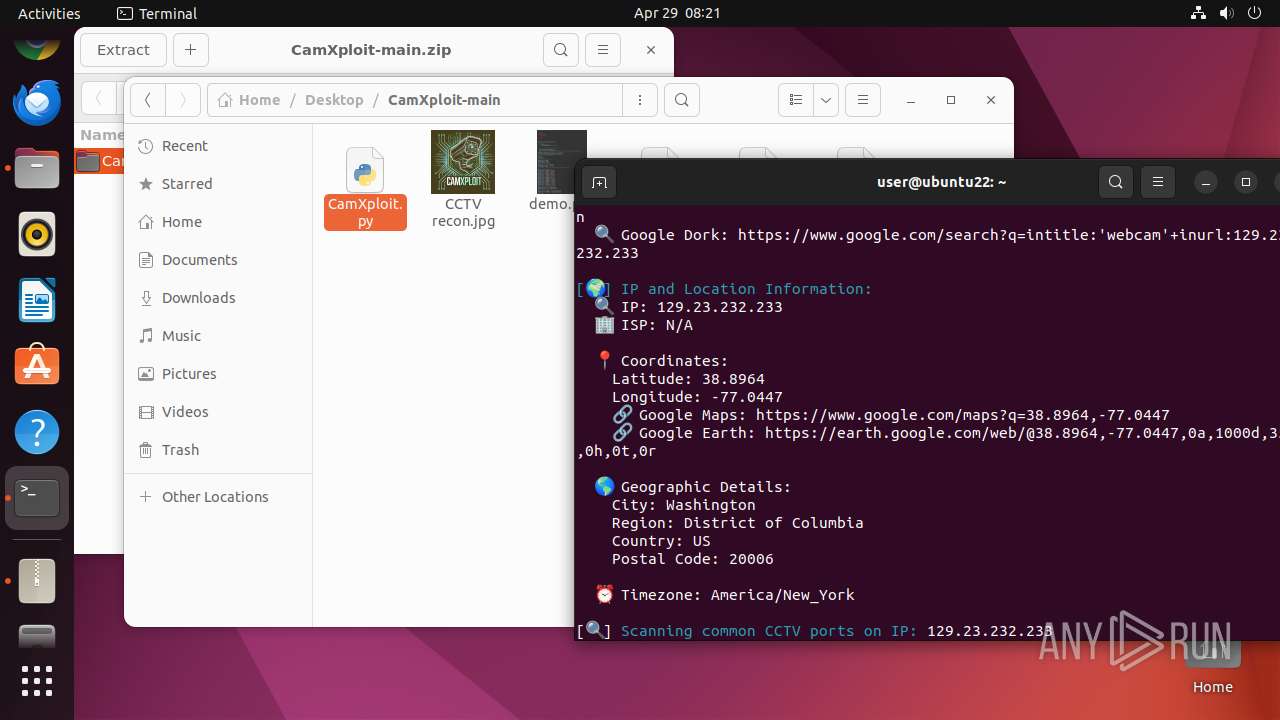Open Recent in sidebar
The height and width of the screenshot is (720, 1280).
click(x=218, y=146)
